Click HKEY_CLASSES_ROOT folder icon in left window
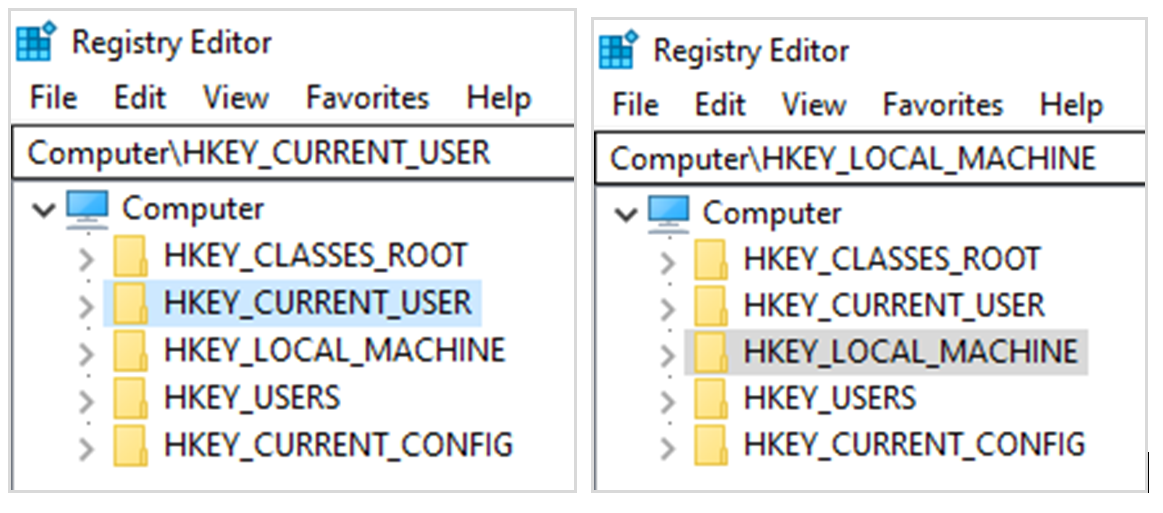This screenshot has height=513, width=1163. coord(131,257)
